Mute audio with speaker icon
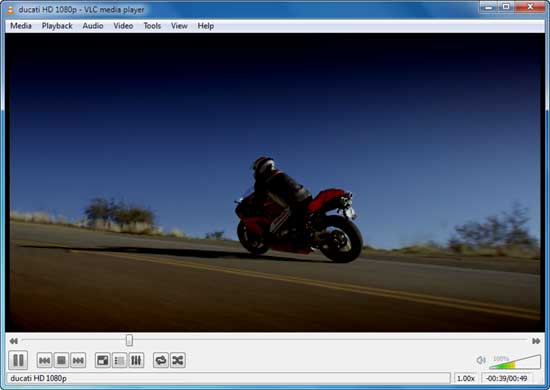 (x=481, y=360)
